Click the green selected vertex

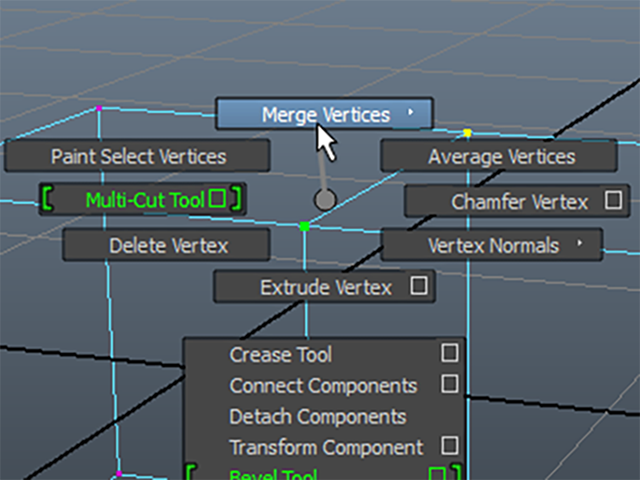click(x=304, y=226)
